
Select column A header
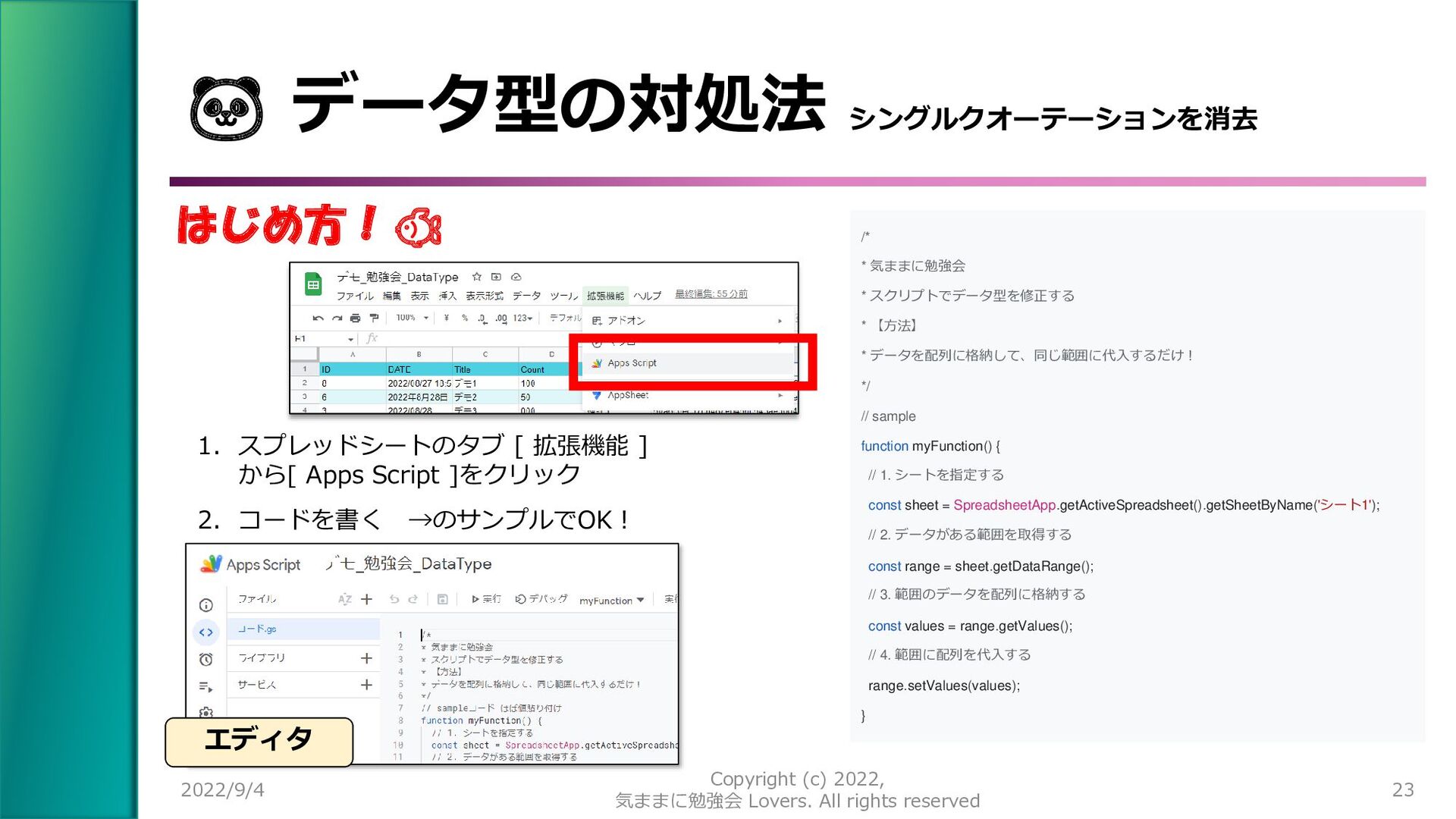coord(352,354)
